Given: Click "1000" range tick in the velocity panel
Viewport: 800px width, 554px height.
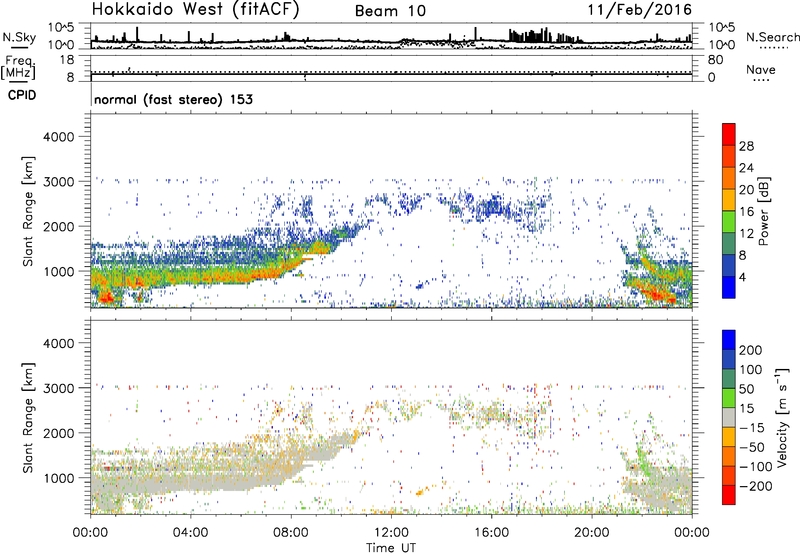Looking at the screenshot, I should [58, 478].
